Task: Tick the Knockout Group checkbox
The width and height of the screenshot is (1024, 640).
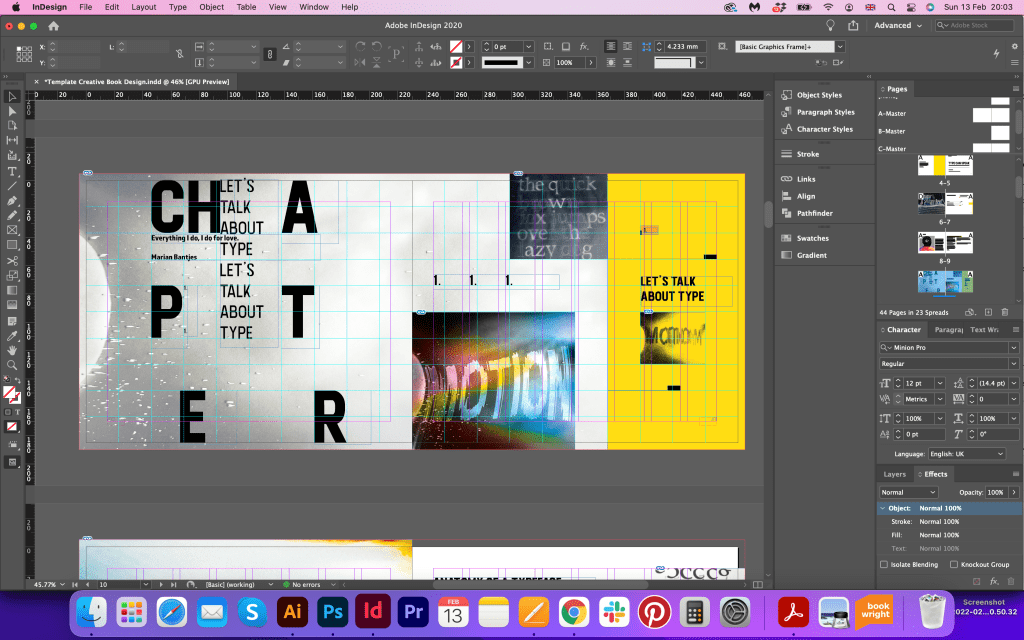Action: click(x=954, y=564)
